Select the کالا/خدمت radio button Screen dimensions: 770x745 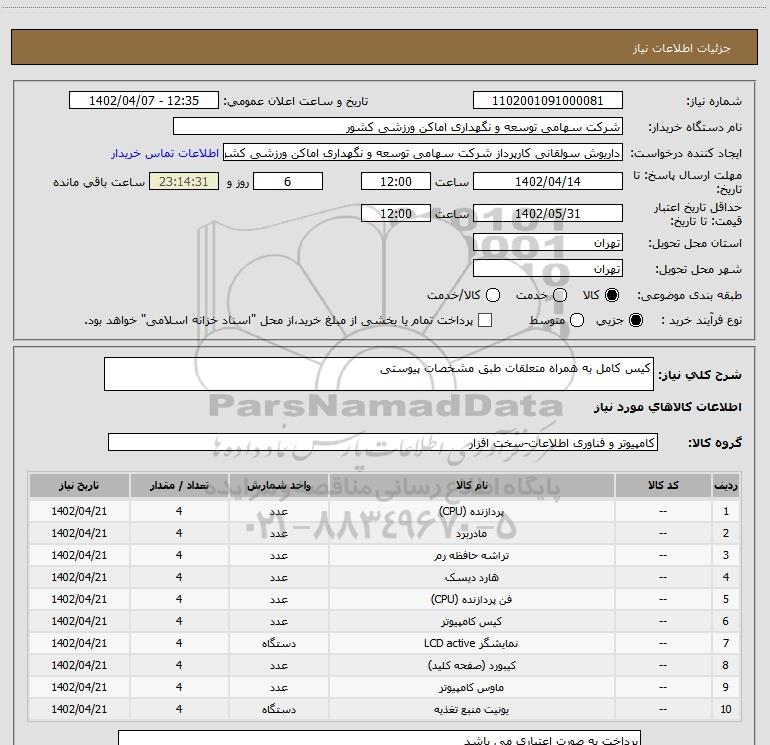point(493,295)
